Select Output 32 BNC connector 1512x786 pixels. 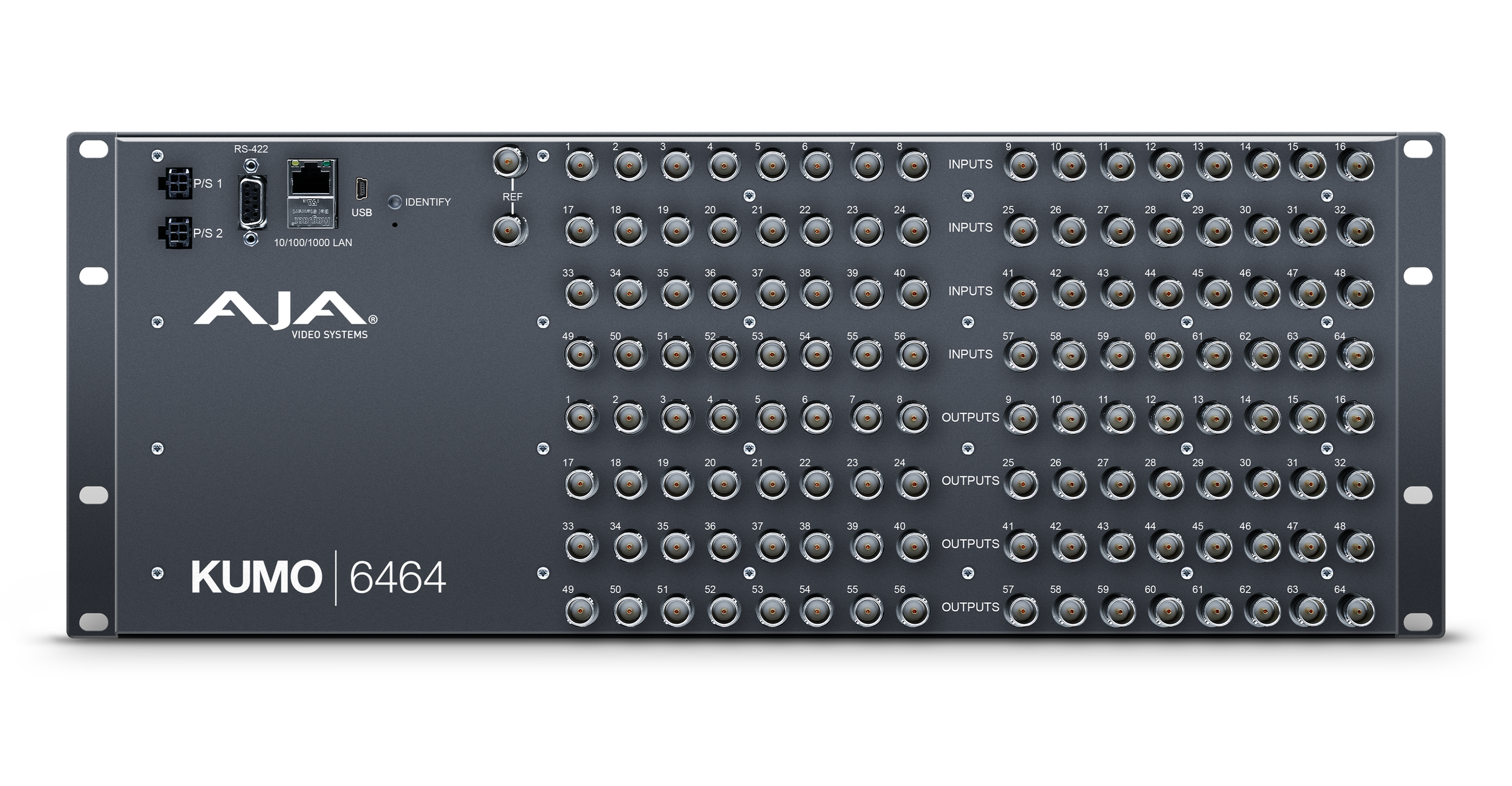[x=1355, y=482]
